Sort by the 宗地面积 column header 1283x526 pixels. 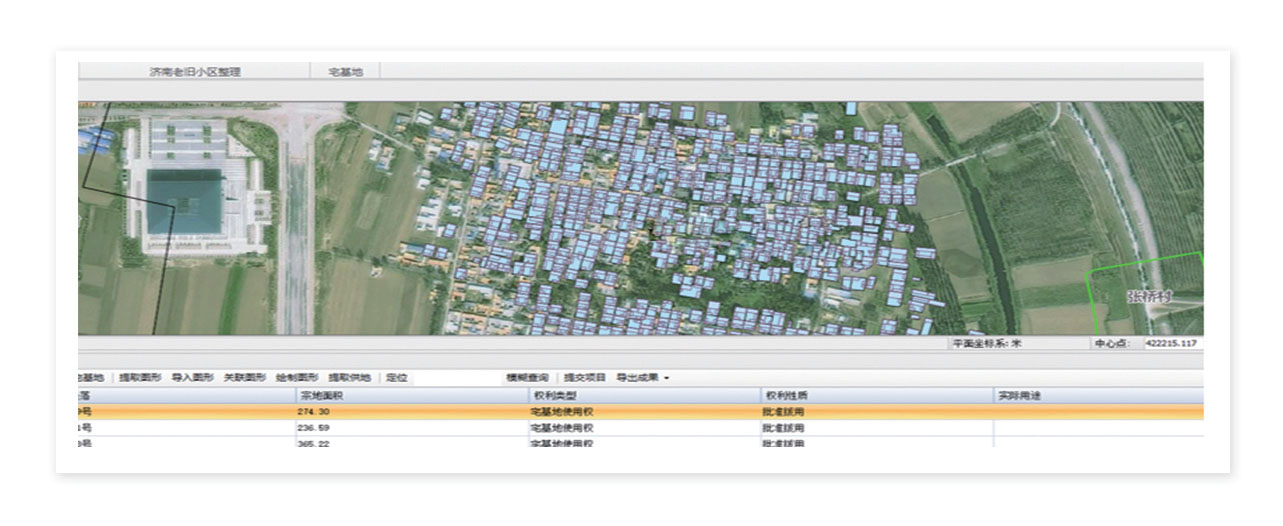410,396
